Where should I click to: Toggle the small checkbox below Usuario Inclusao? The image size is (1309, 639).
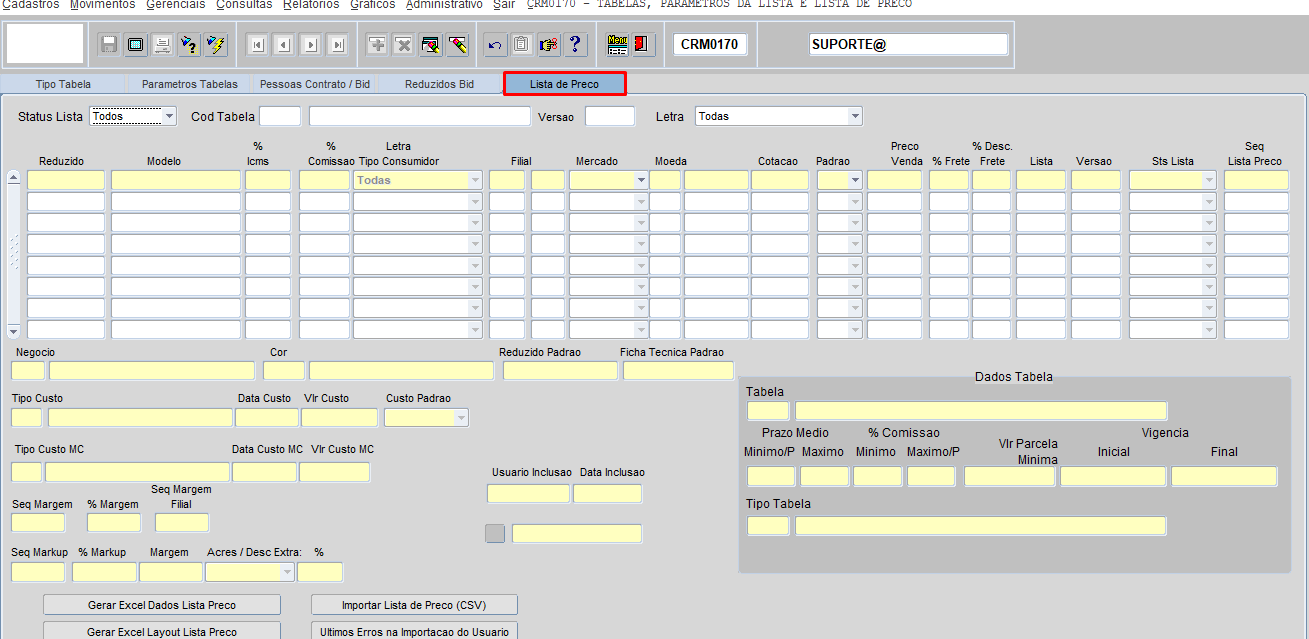coord(495,534)
